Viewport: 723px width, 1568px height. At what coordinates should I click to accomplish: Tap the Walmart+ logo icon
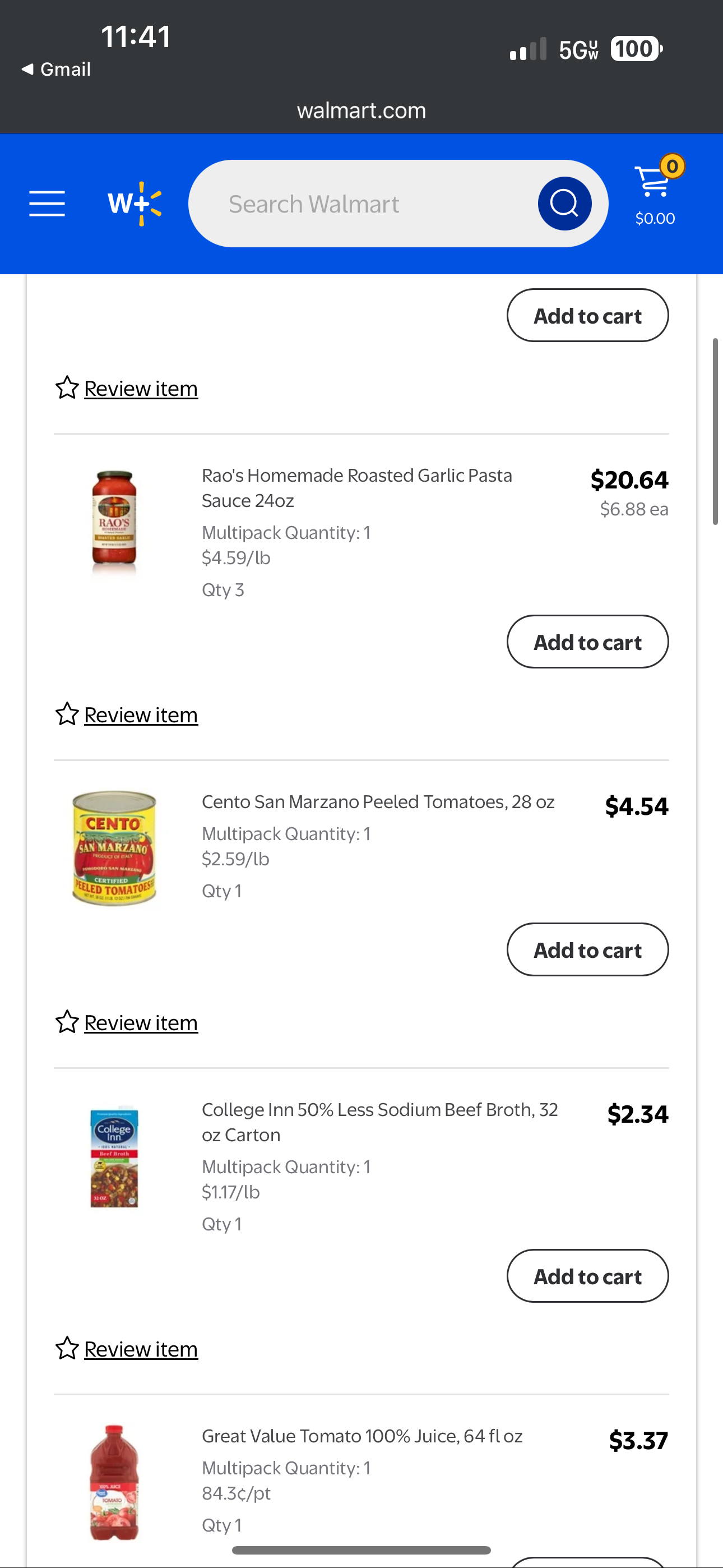pos(135,204)
